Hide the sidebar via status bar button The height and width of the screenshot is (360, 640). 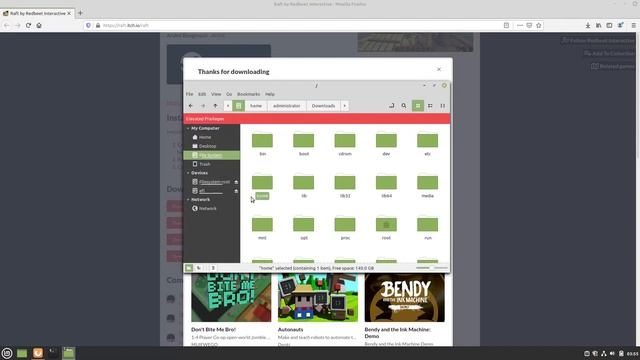[213, 268]
